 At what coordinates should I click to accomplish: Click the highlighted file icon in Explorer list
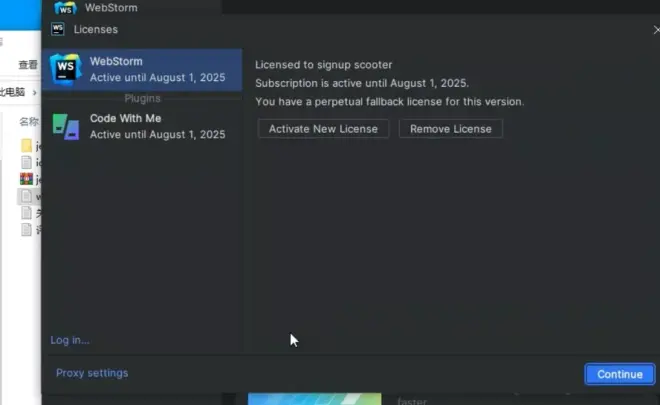(x=27, y=197)
